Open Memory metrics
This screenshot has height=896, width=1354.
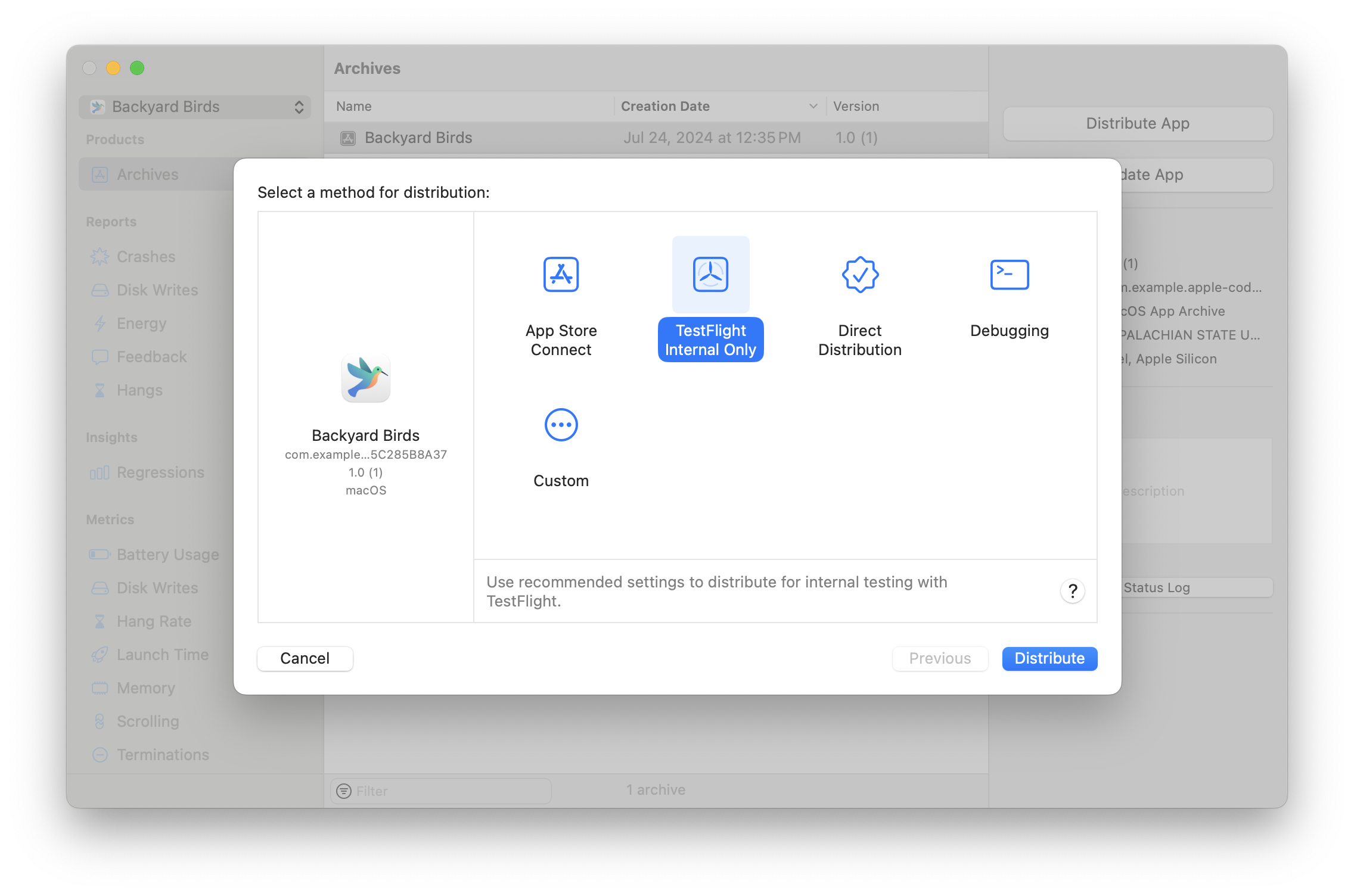pos(145,688)
